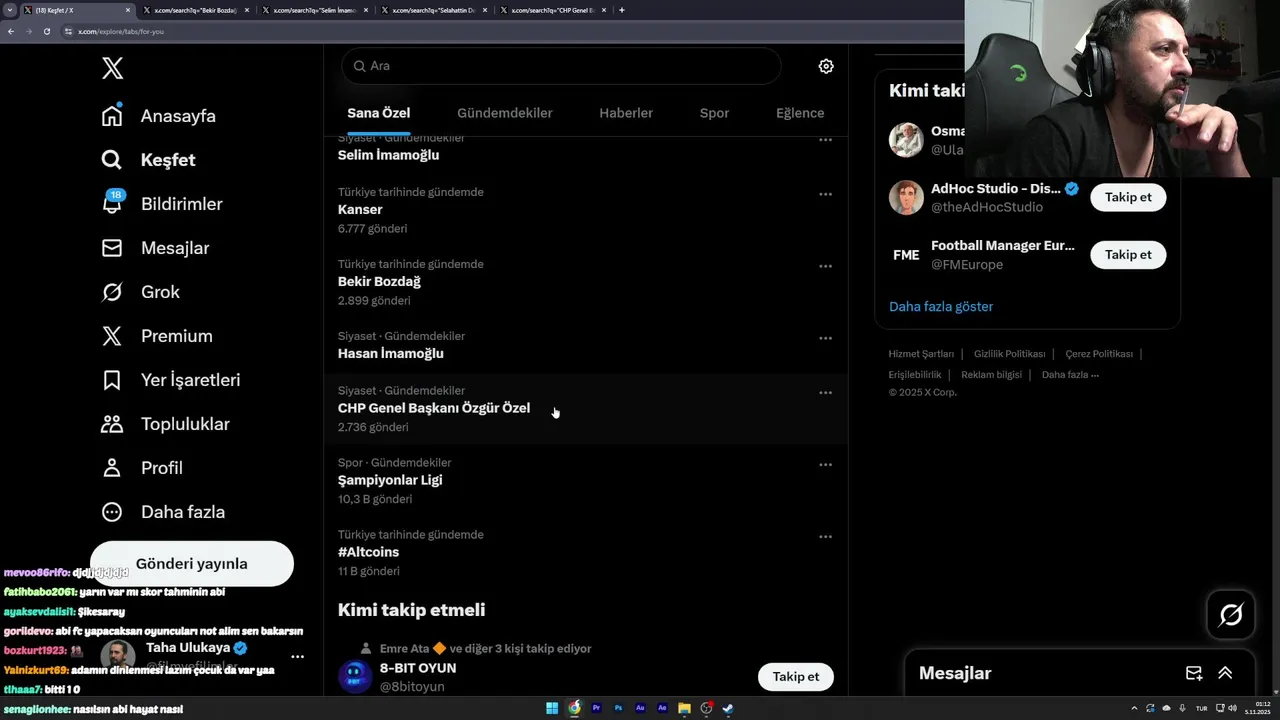Open the Bekir Bozdağ trend
This screenshot has height=720, width=1280.
coord(586,282)
